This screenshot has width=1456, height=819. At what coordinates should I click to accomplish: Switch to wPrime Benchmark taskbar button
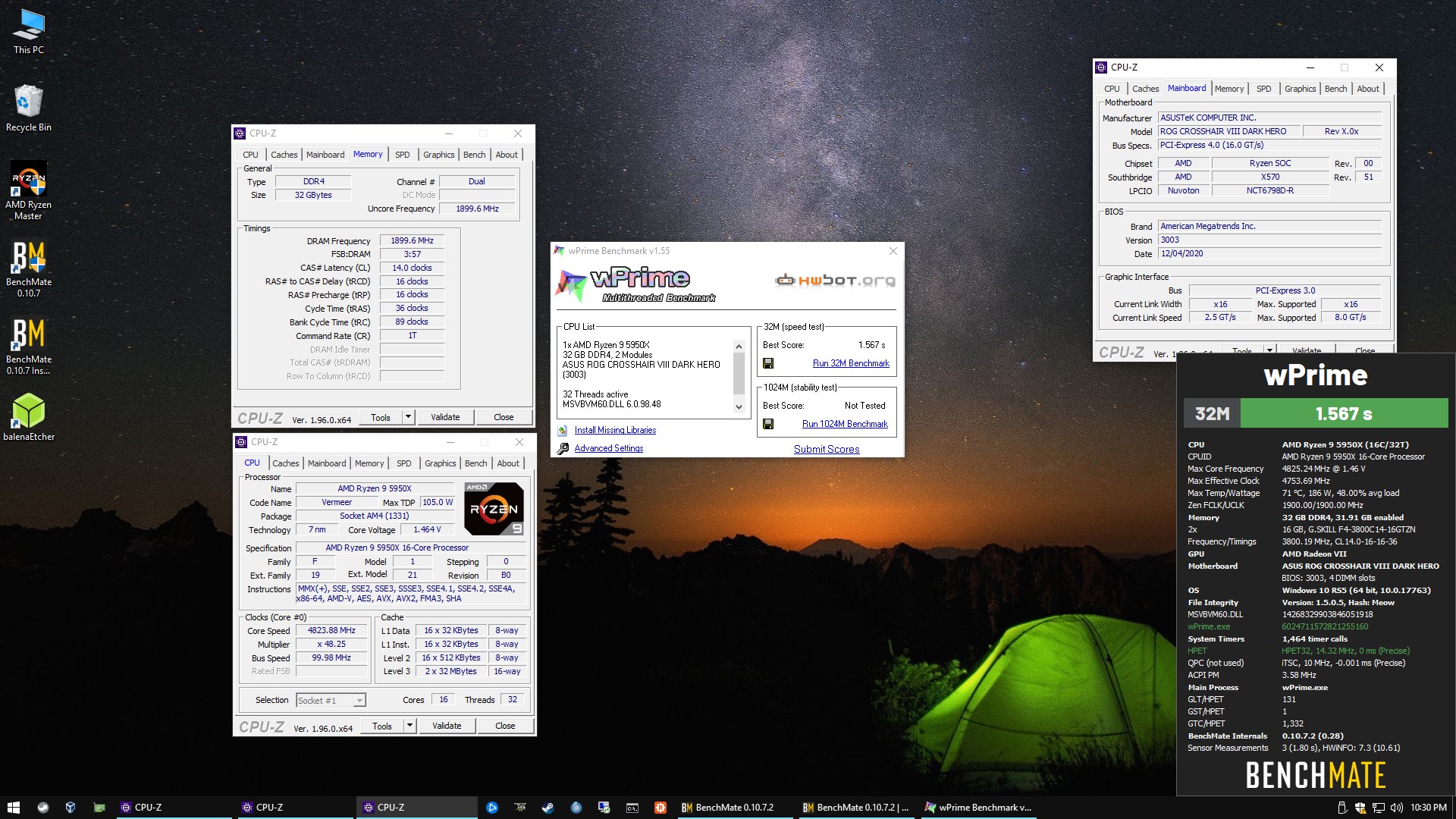point(978,808)
